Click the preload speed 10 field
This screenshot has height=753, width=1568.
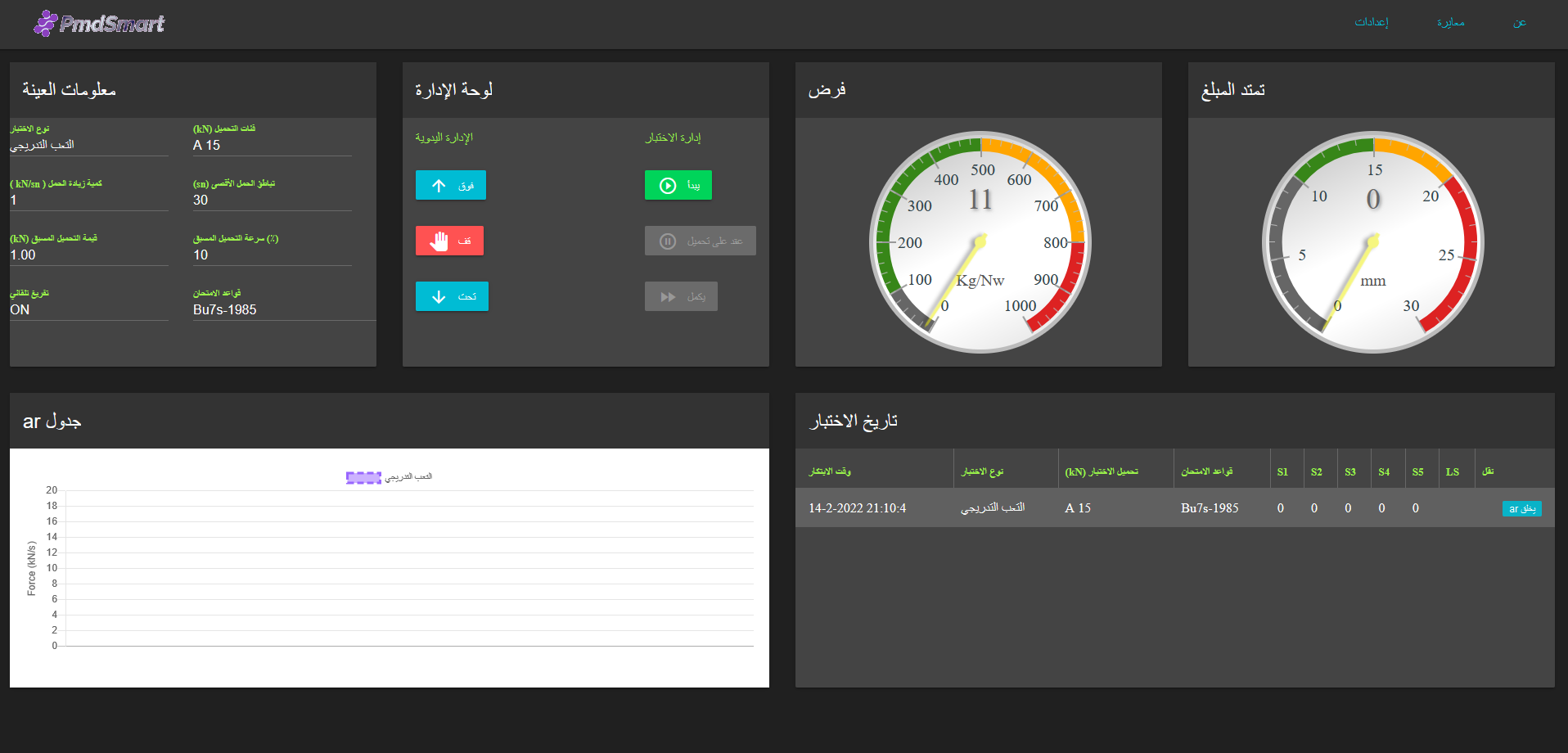point(272,255)
